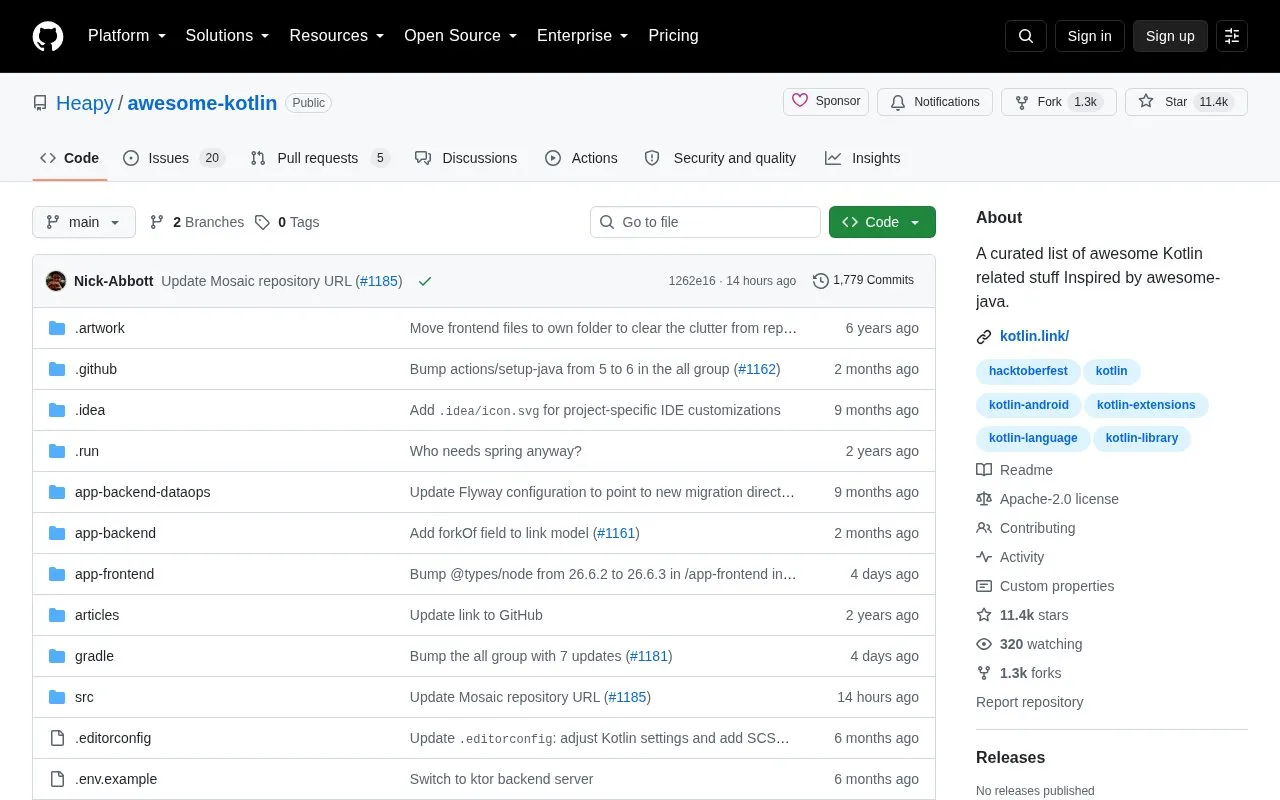This screenshot has height=800, width=1280.
Task: Click Nick-Abbott's avatar image
Action: tap(56, 281)
